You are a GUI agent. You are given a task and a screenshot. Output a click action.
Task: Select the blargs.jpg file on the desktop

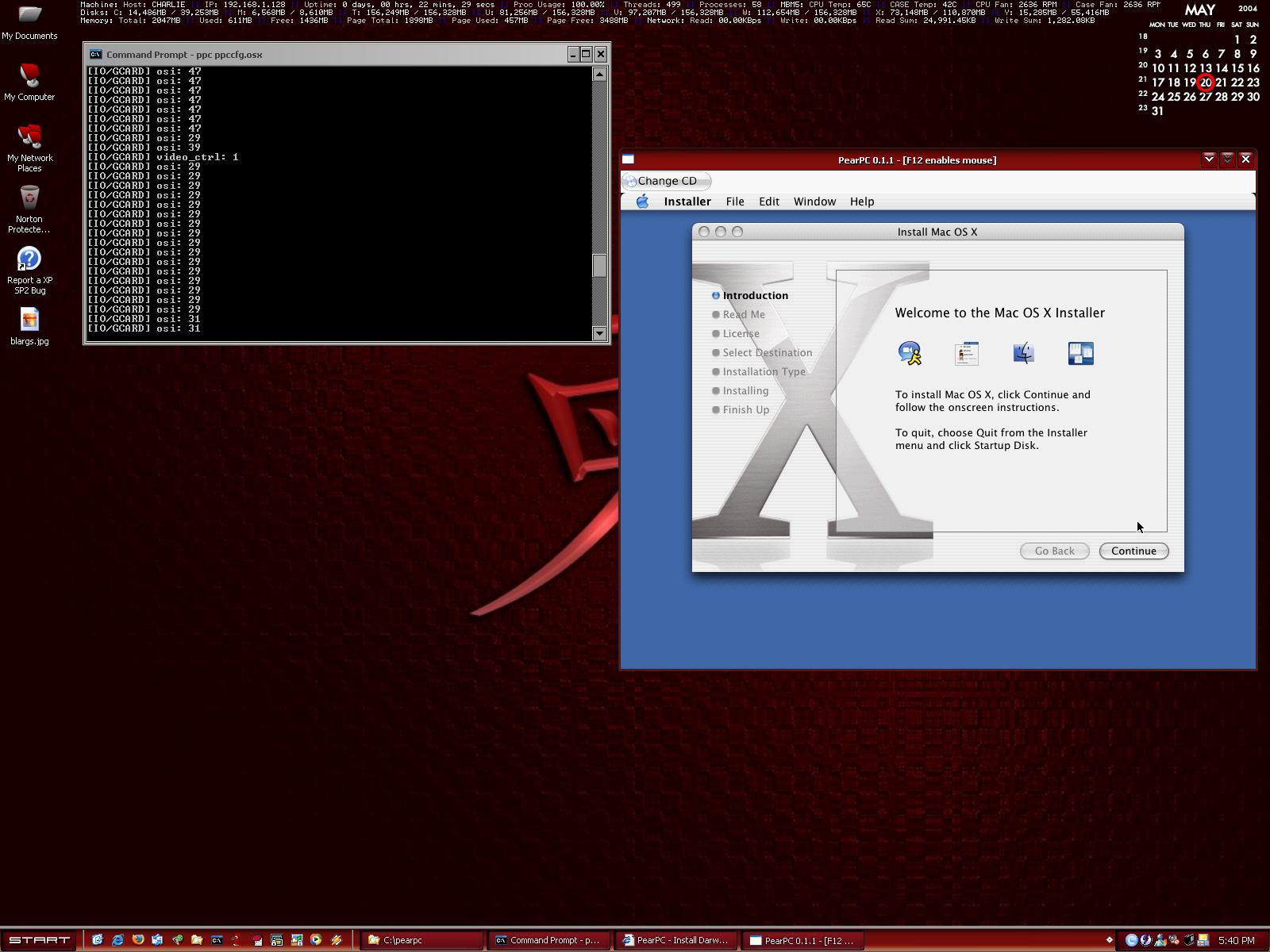(x=29, y=327)
